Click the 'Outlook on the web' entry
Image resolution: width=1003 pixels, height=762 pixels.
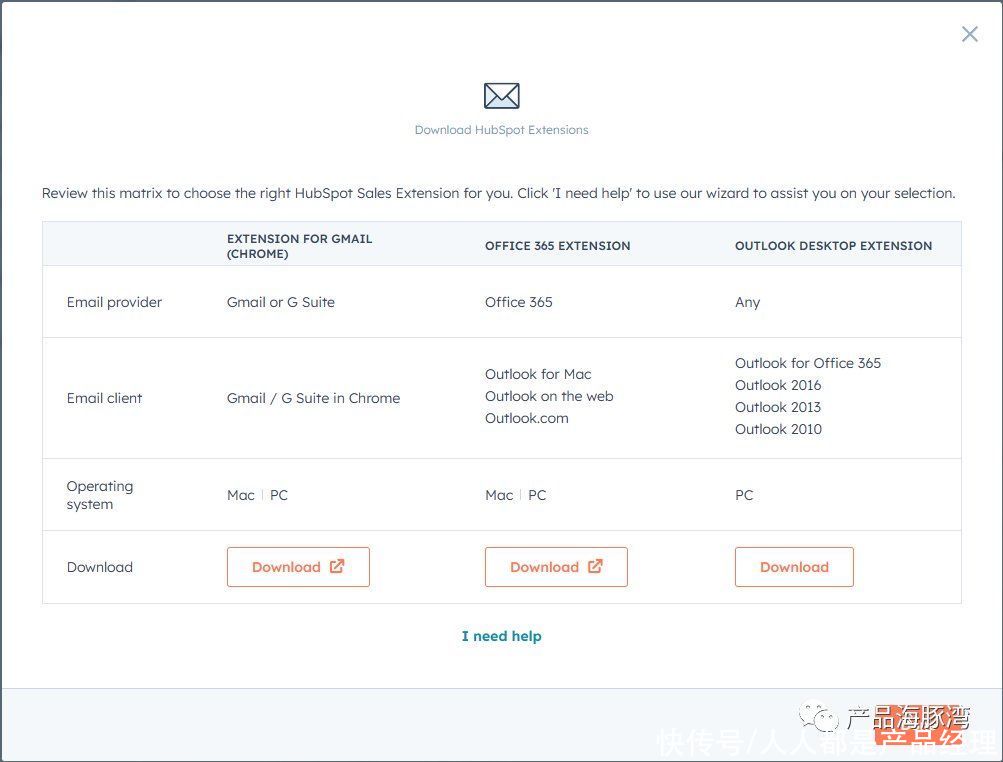click(x=549, y=396)
